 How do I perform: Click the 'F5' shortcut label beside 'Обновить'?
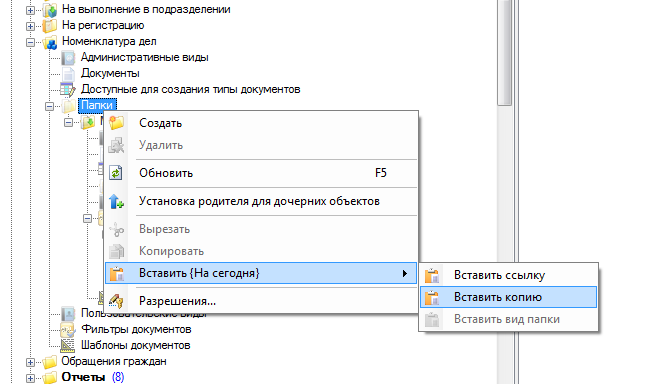(x=380, y=173)
